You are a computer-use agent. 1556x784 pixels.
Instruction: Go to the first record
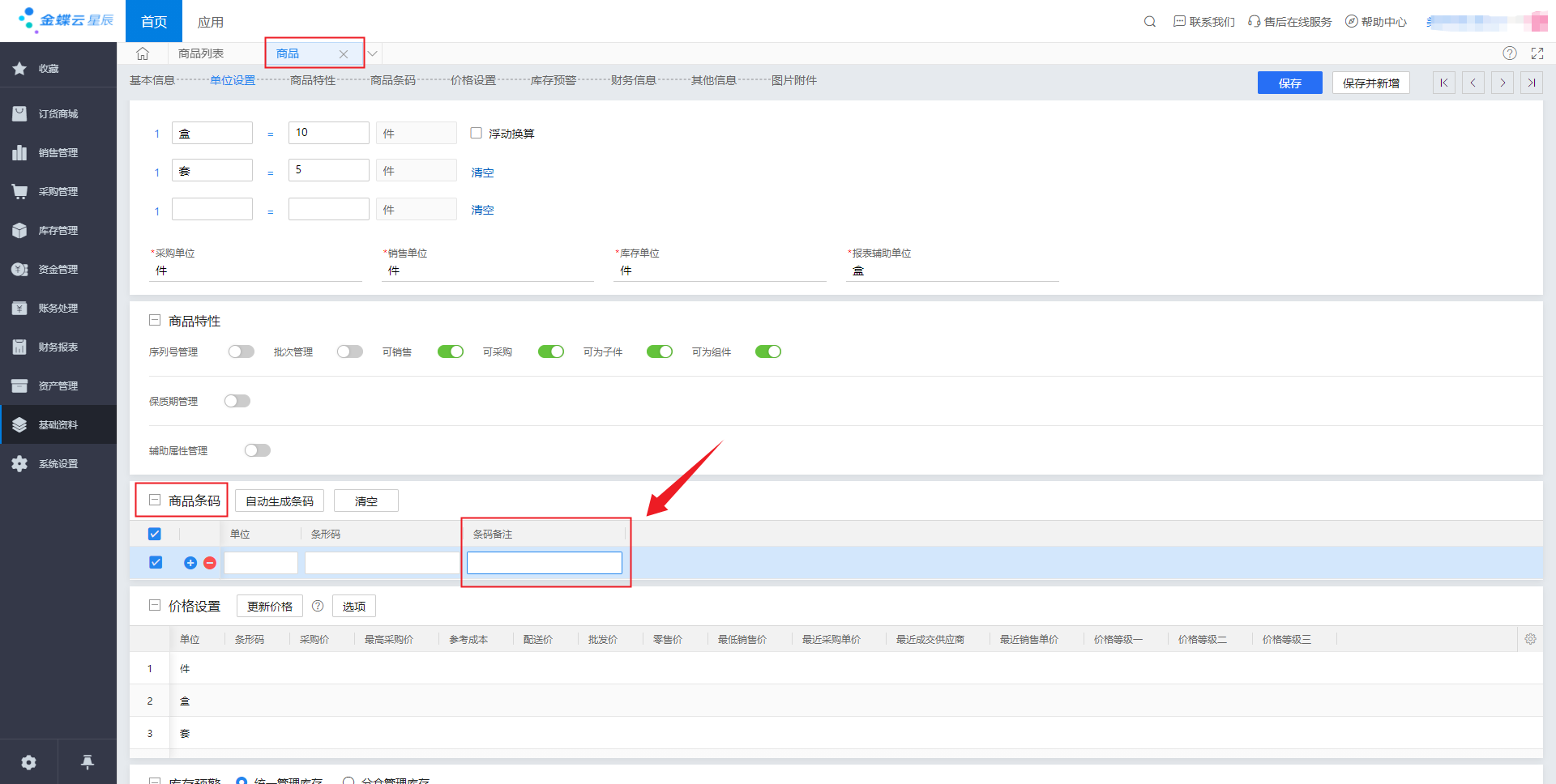(1444, 83)
